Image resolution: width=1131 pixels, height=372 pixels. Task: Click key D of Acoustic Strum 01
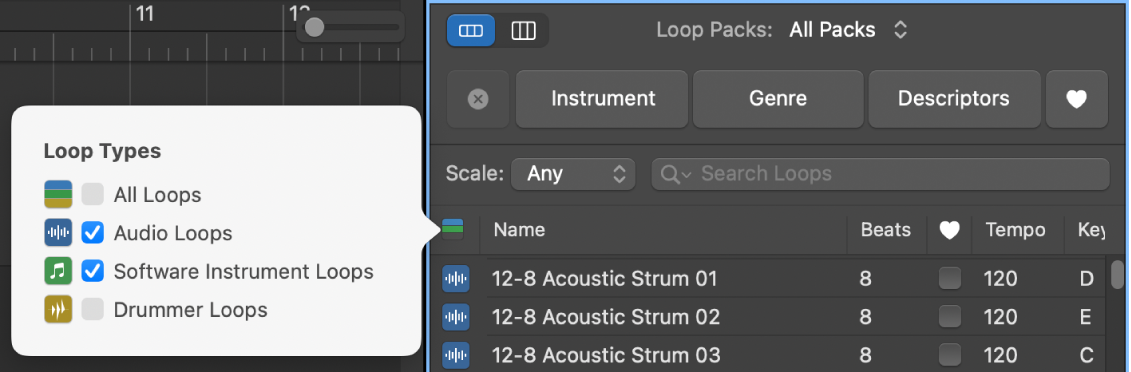click(x=1086, y=278)
